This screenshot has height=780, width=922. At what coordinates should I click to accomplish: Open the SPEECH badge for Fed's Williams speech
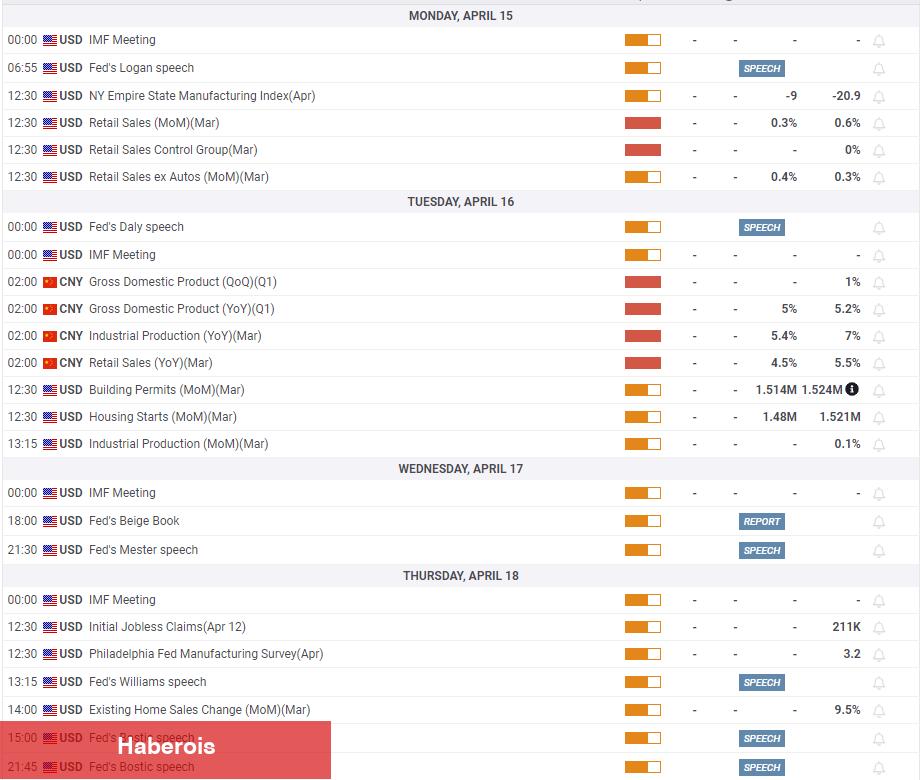[x=761, y=682]
